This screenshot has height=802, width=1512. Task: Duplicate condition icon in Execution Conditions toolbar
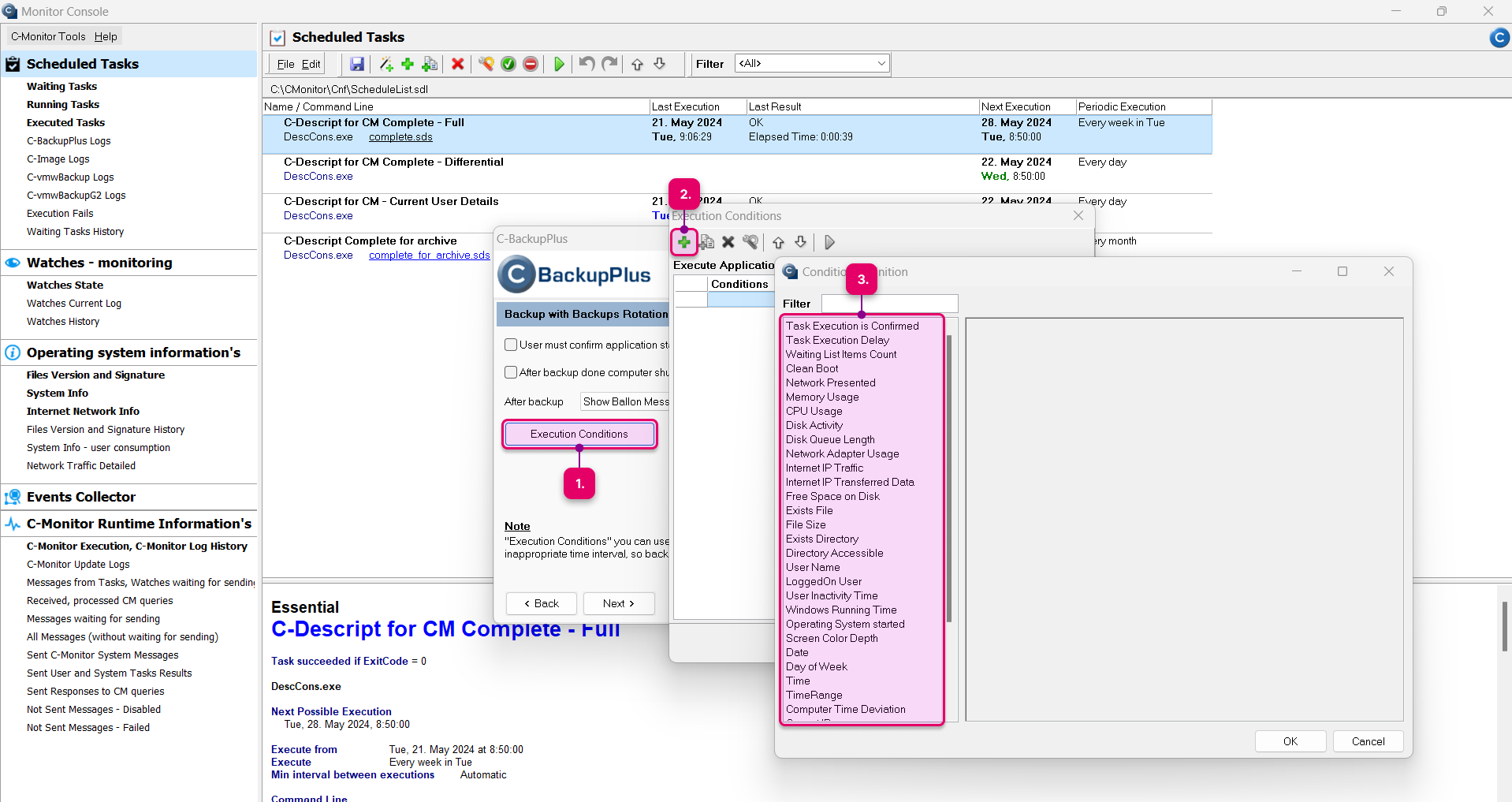pyautogui.click(x=706, y=242)
